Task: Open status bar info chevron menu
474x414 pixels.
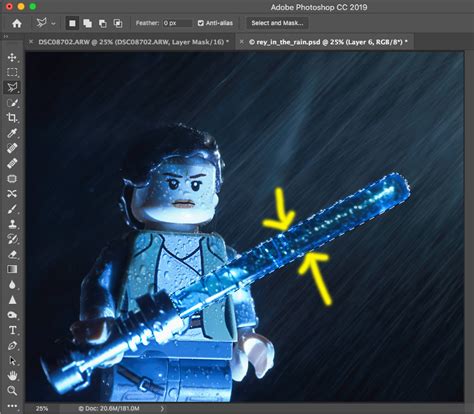Action: click(x=162, y=408)
